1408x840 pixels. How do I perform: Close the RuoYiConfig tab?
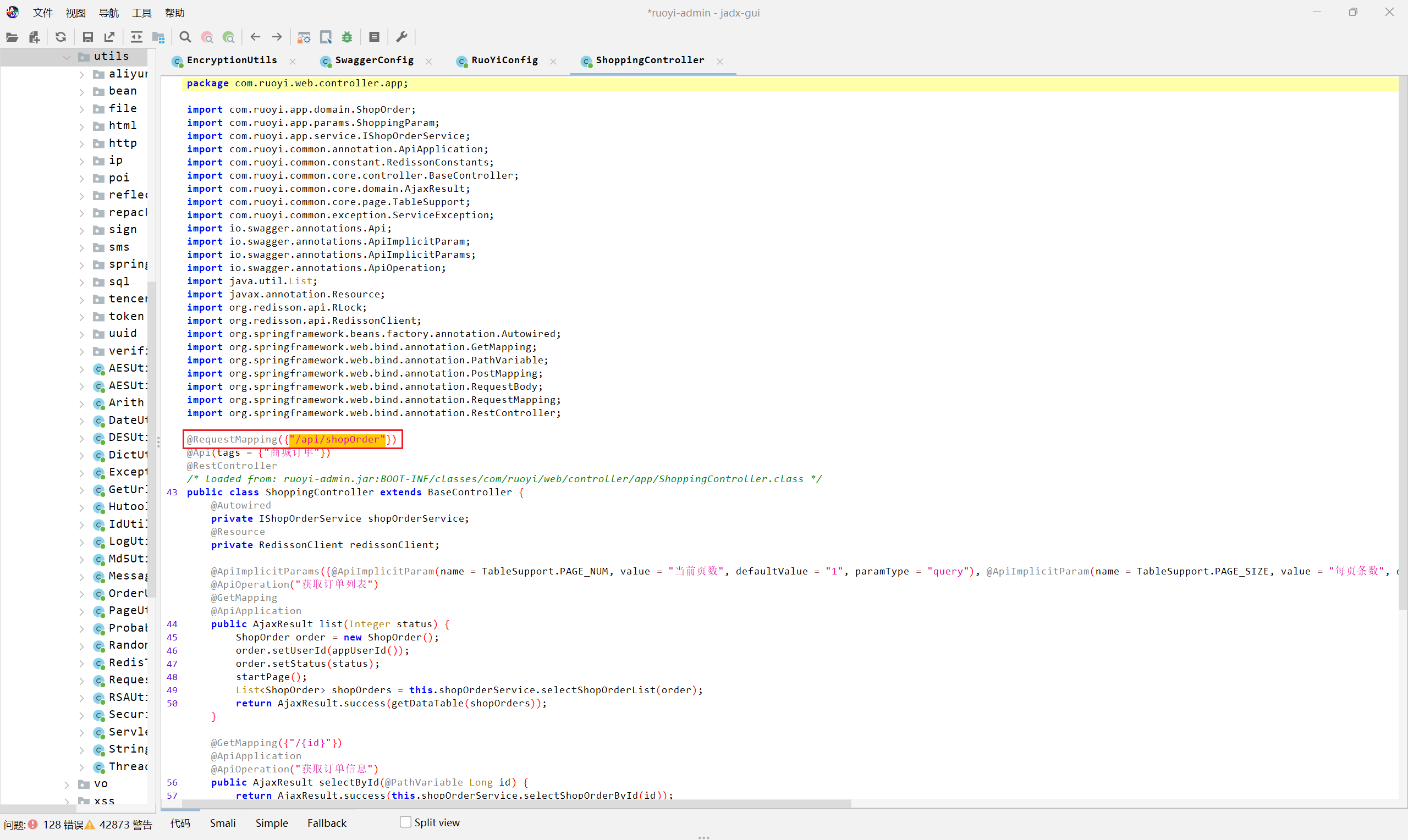(x=553, y=61)
